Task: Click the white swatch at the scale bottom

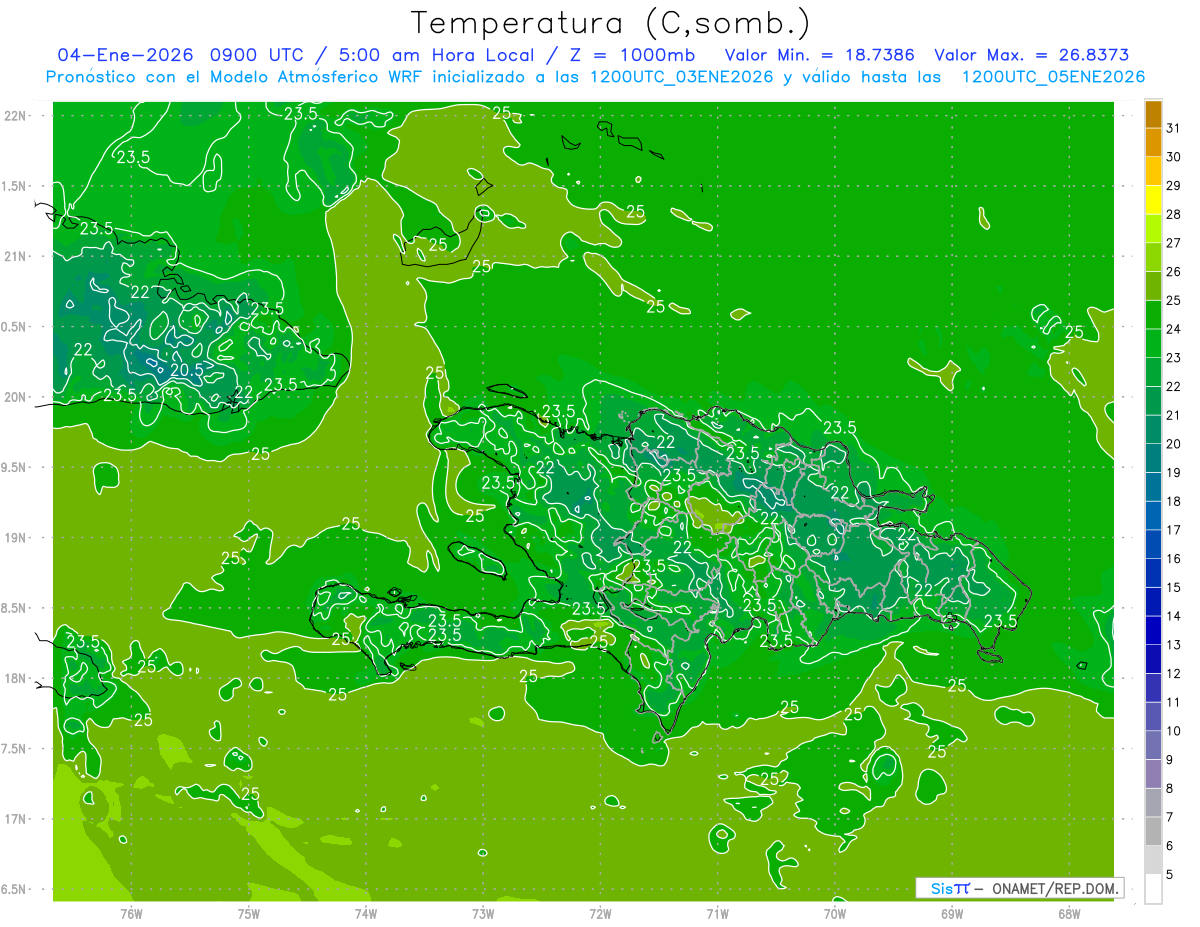Action: click(x=1153, y=888)
